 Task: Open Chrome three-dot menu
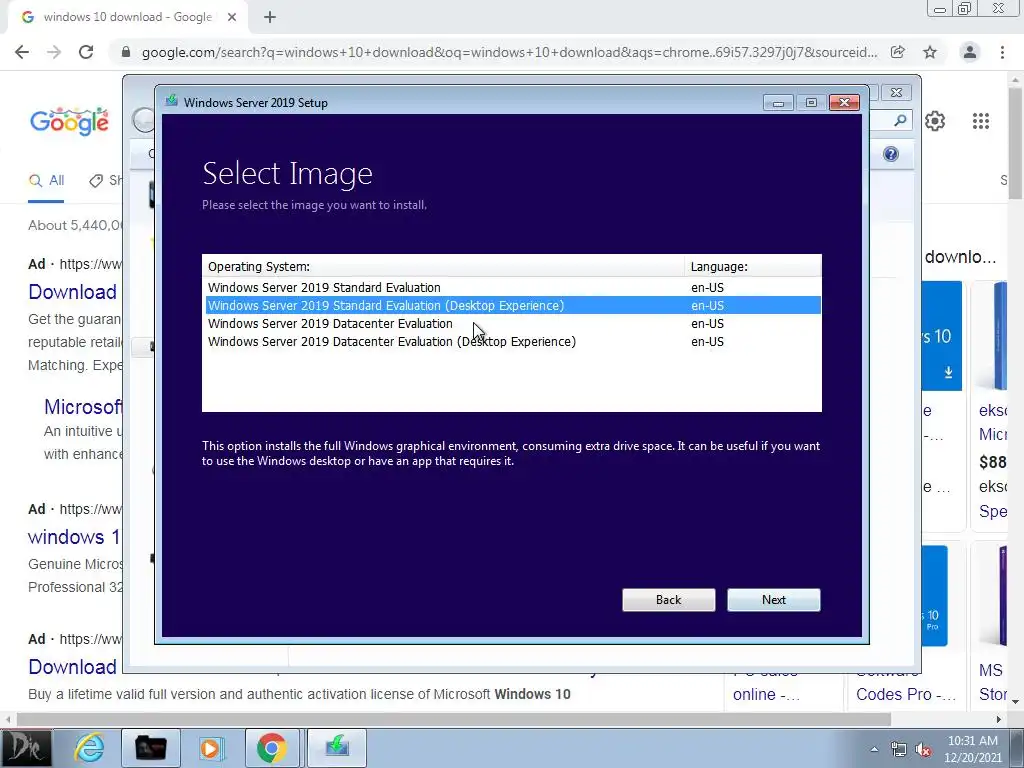coord(1002,52)
